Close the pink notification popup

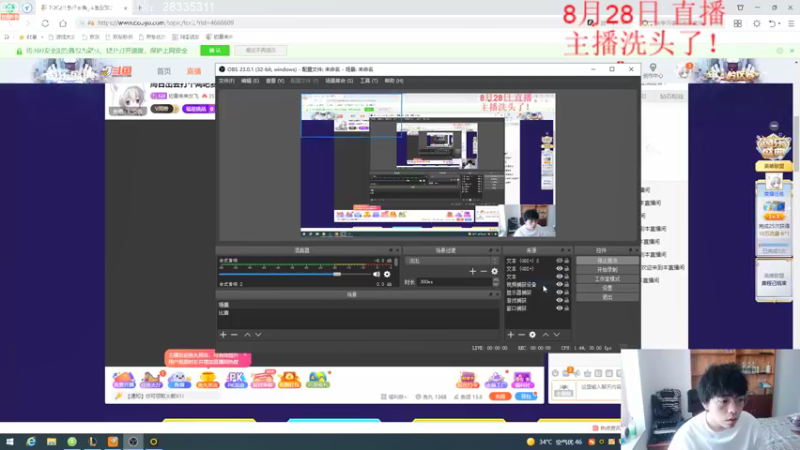[x=245, y=355]
